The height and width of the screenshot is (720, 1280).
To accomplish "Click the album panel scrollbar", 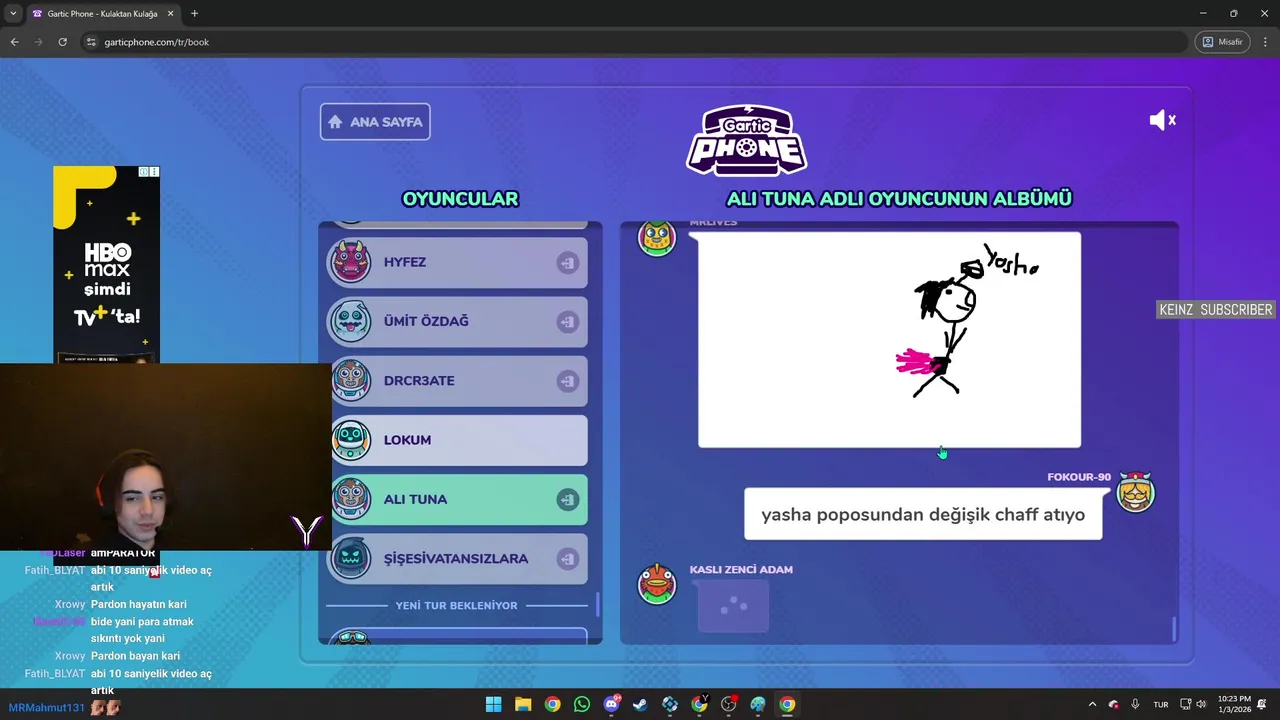I will [1174, 629].
